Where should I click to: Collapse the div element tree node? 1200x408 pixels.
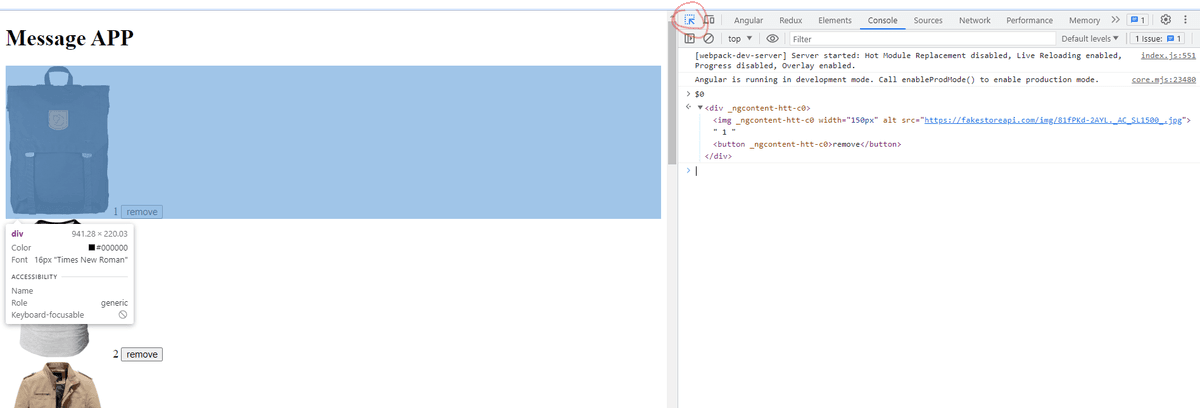(700, 108)
